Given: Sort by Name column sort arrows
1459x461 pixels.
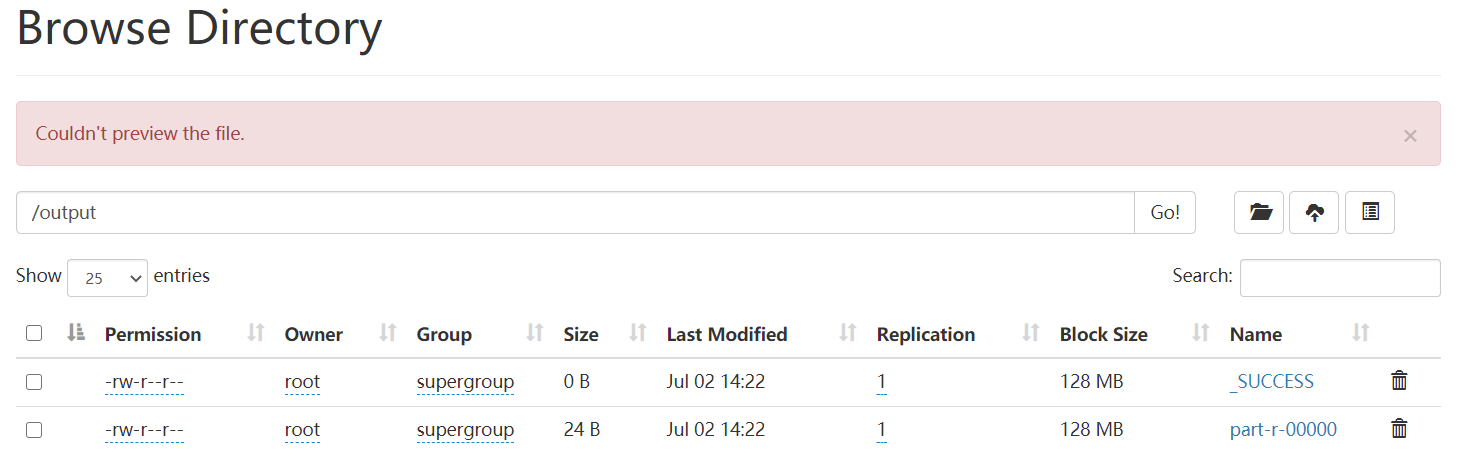Looking at the screenshot, I should 1361,334.
